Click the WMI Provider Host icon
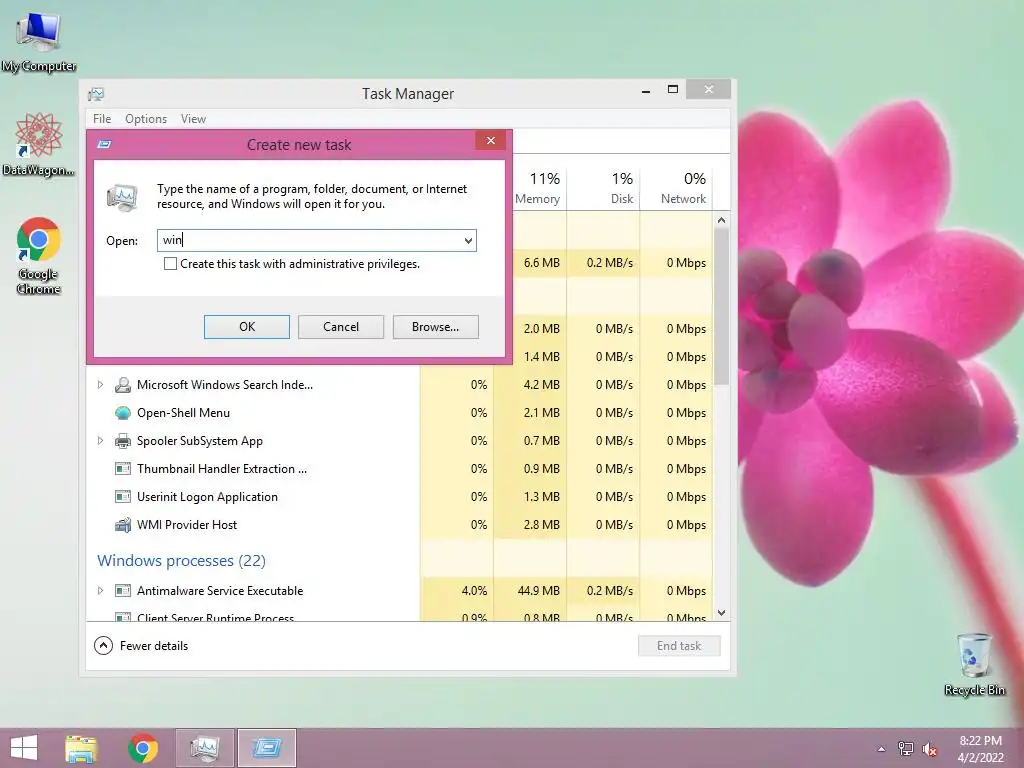Screen dimensions: 1024x768 (123, 525)
